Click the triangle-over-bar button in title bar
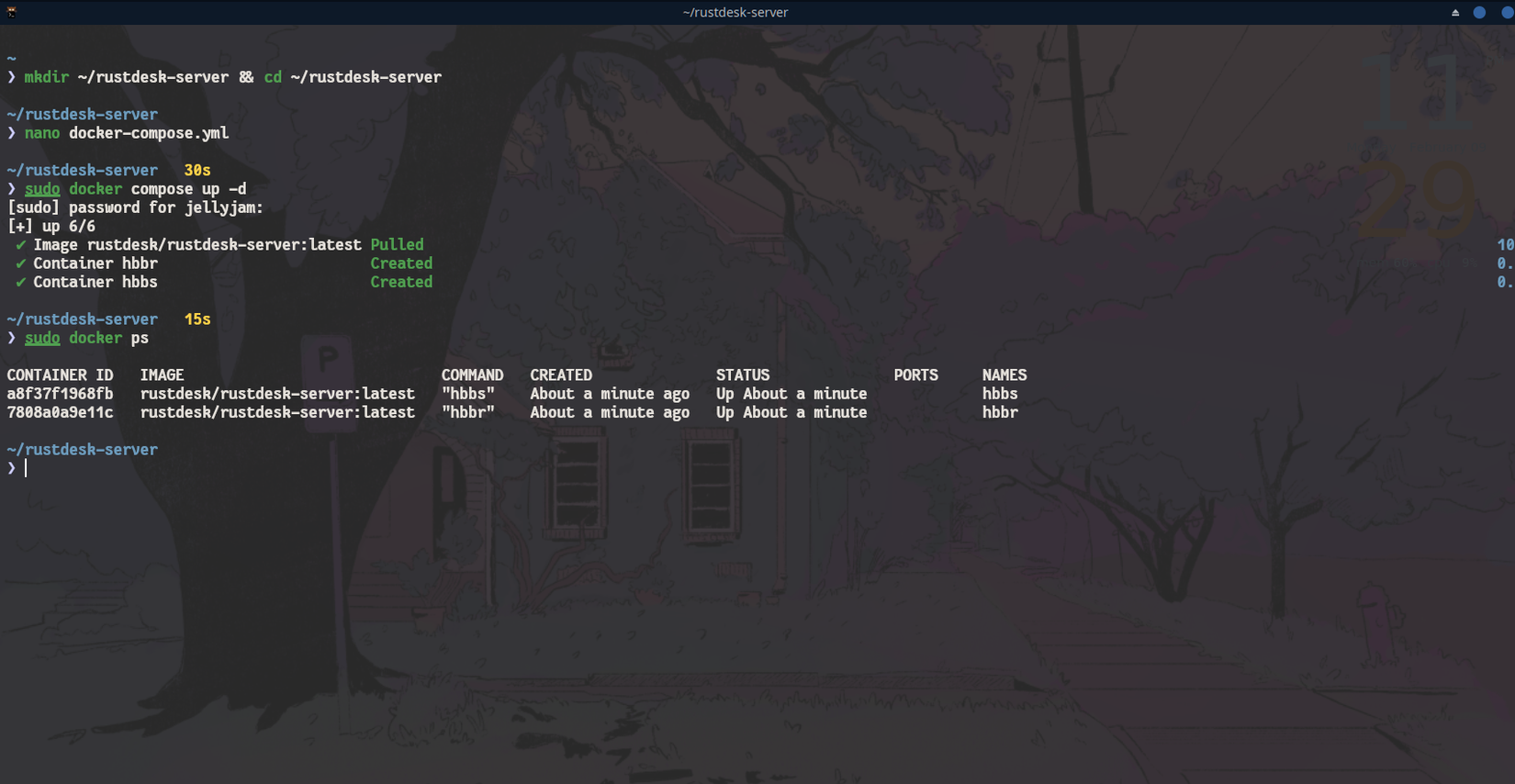 [1455, 13]
